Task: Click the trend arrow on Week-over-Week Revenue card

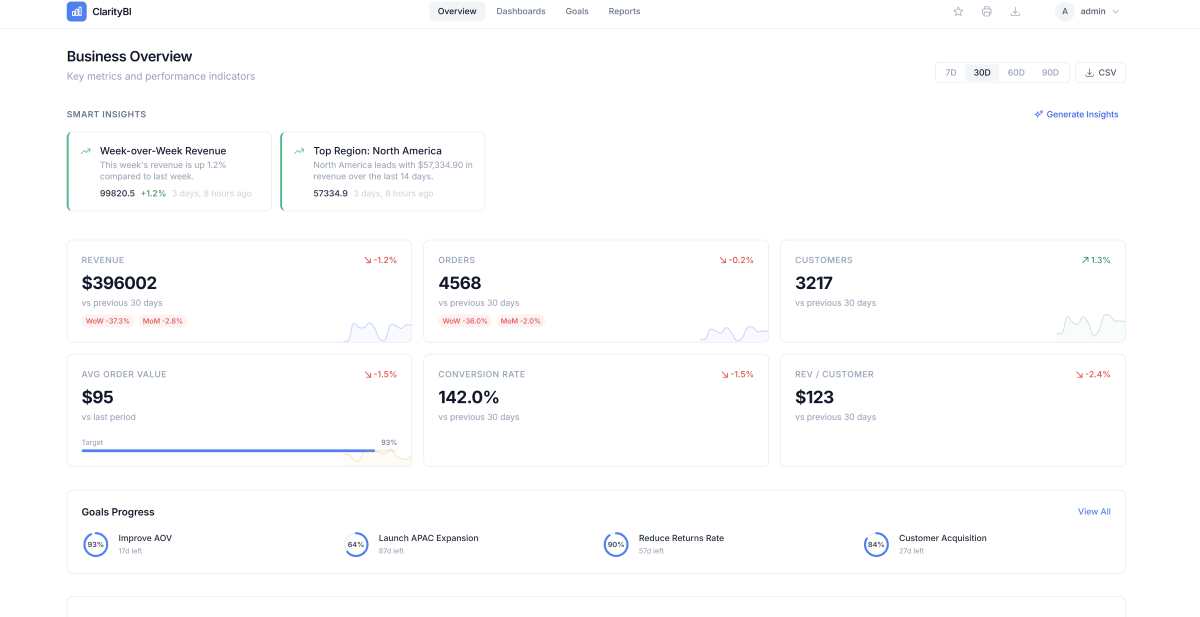Action: click(85, 149)
